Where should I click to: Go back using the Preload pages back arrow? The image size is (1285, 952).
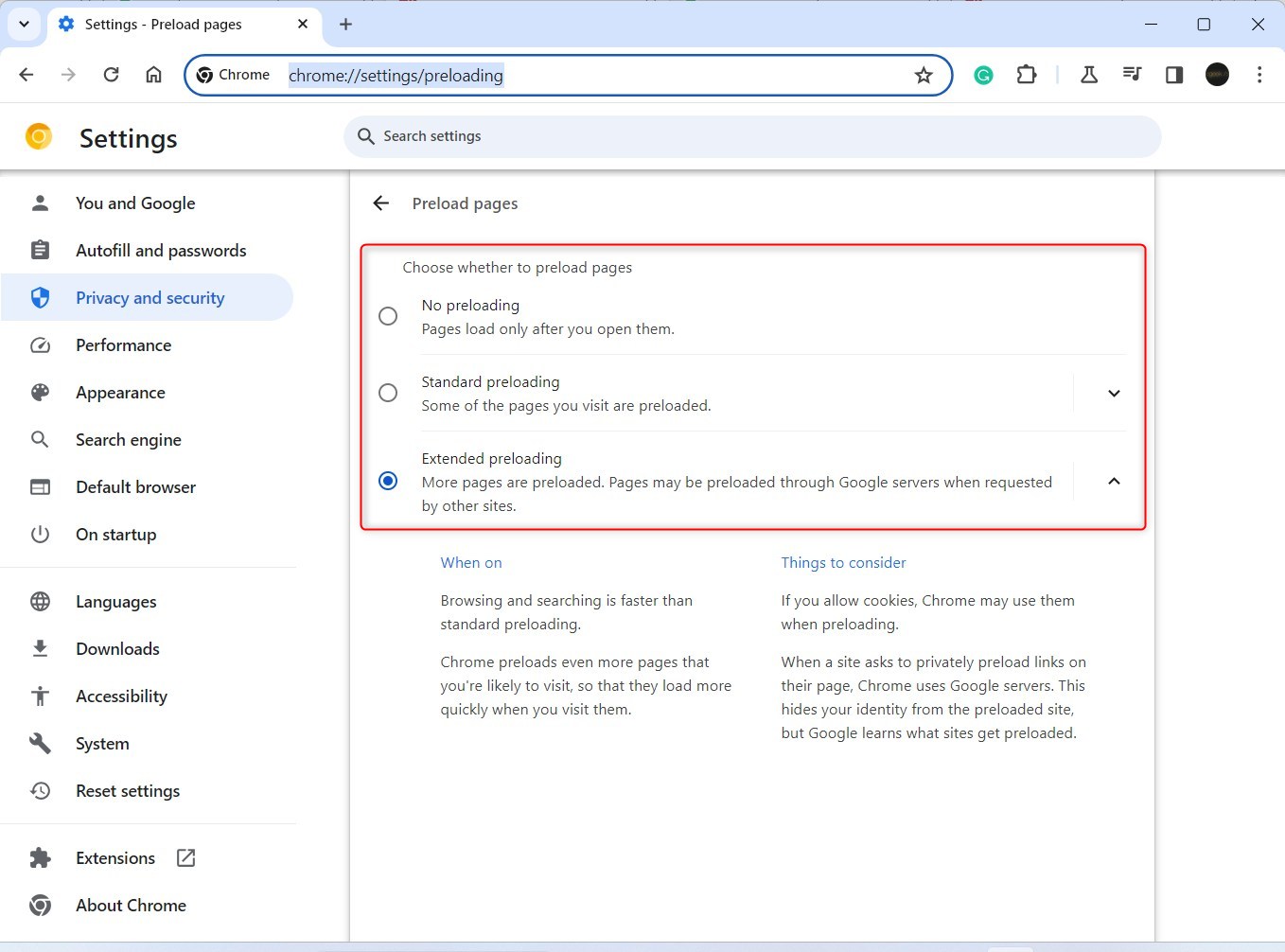(x=379, y=203)
